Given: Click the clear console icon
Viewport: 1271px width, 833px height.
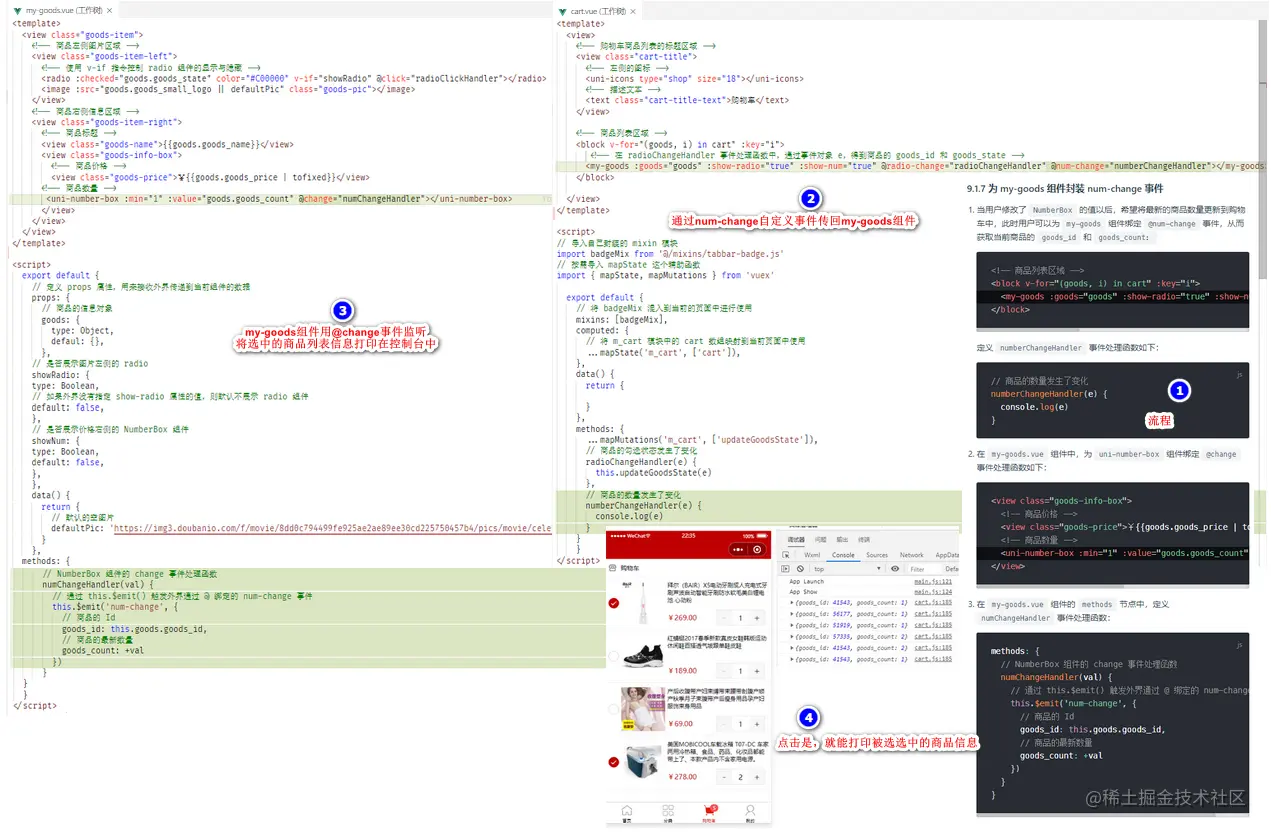Looking at the screenshot, I should coord(800,569).
